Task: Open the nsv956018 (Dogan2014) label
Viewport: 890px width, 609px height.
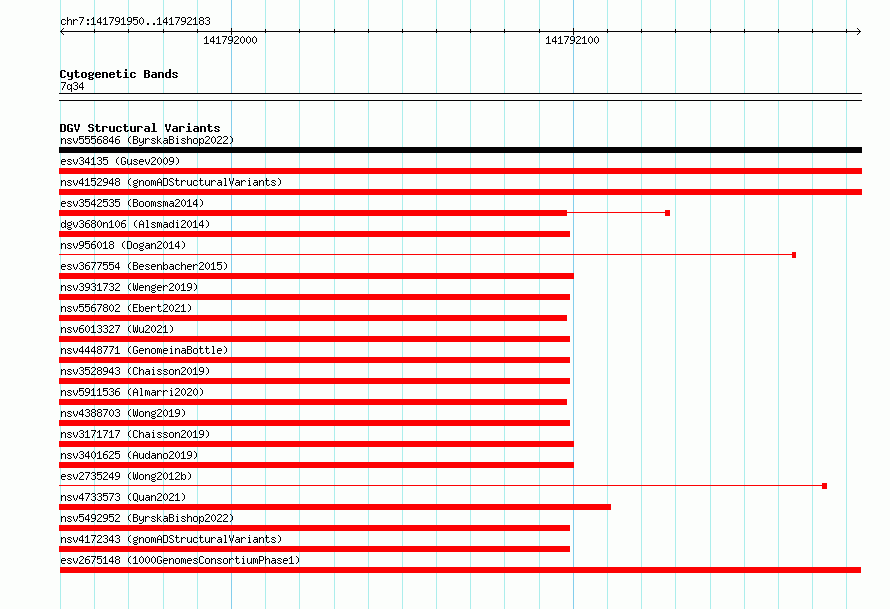Action: [x=123, y=245]
